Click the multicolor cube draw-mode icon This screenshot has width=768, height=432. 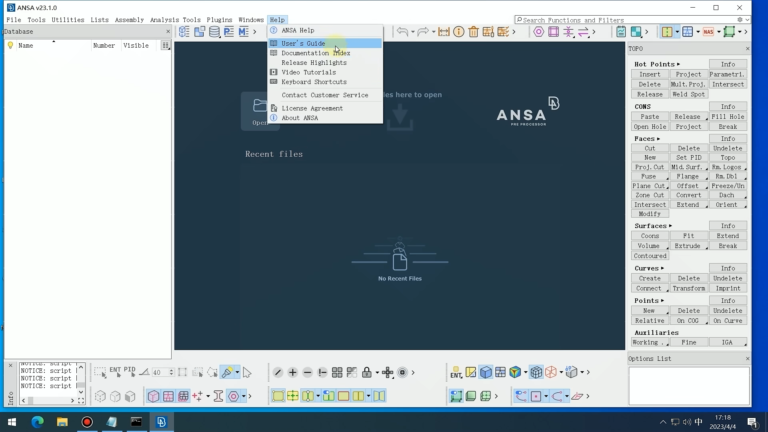tap(515, 372)
